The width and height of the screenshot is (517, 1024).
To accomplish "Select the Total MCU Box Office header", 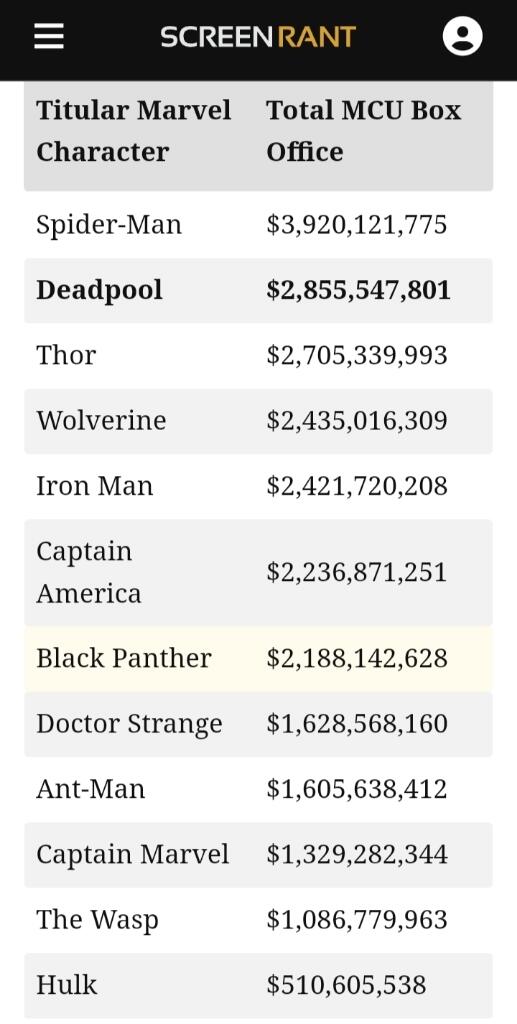I will click(x=364, y=131).
